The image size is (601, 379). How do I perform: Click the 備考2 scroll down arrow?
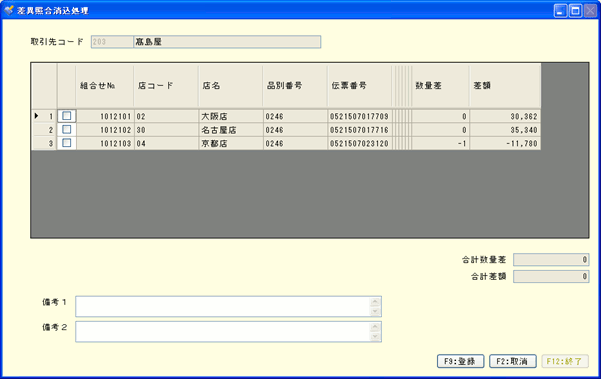[375, 336]
